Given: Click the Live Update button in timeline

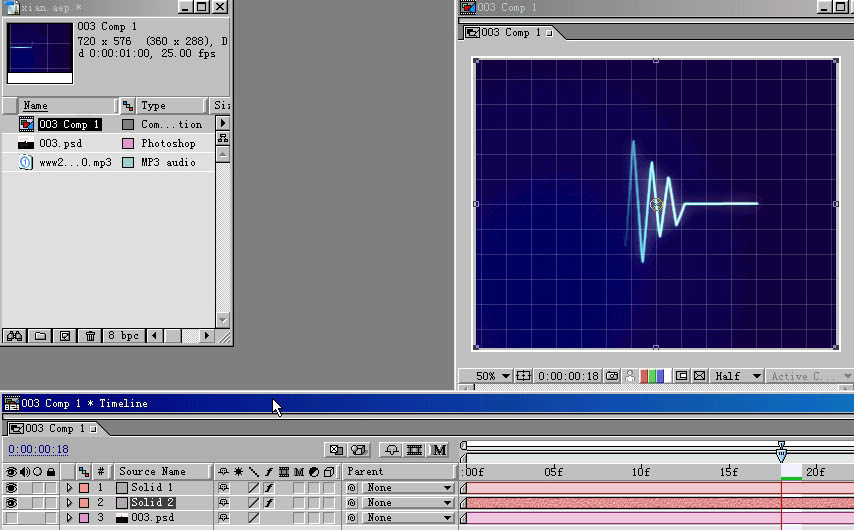Looking at the screenshot, I should tap(337, 450).
